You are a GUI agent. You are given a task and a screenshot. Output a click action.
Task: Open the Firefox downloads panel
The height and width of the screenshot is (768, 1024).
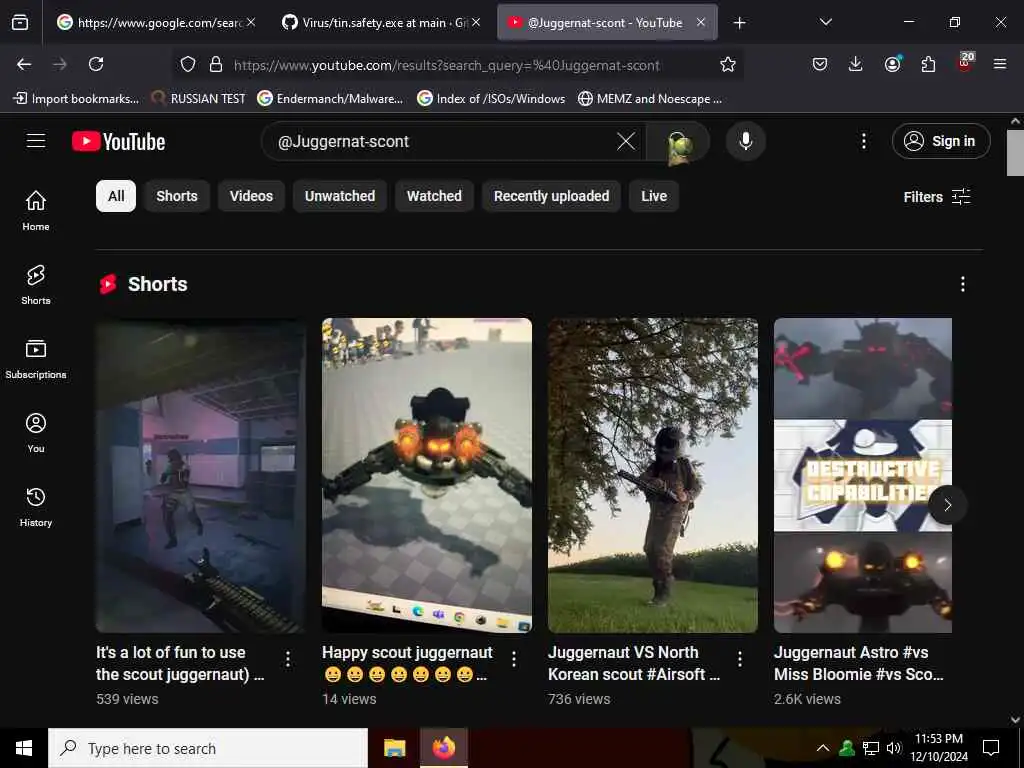click(x=856, y=64)
